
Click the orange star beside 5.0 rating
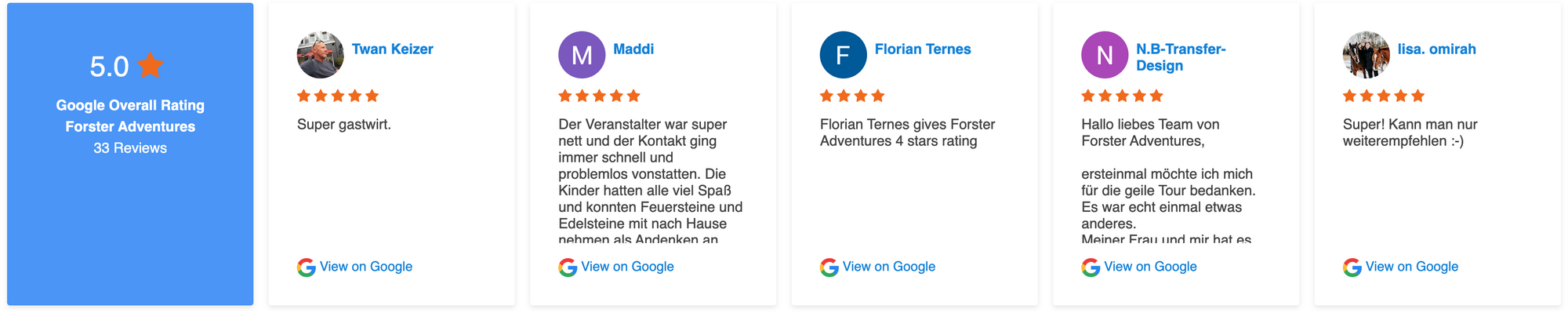[150, 65]
